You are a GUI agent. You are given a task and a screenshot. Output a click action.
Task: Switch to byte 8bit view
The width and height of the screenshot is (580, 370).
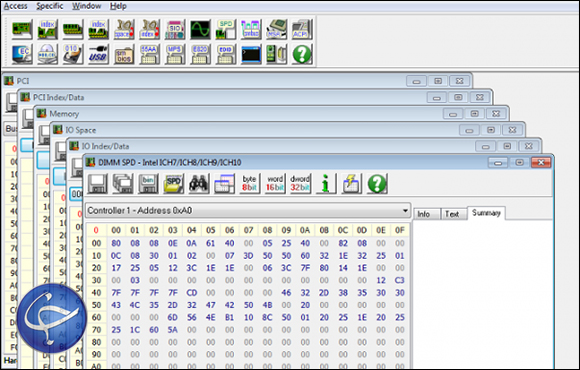click(249, 184)
